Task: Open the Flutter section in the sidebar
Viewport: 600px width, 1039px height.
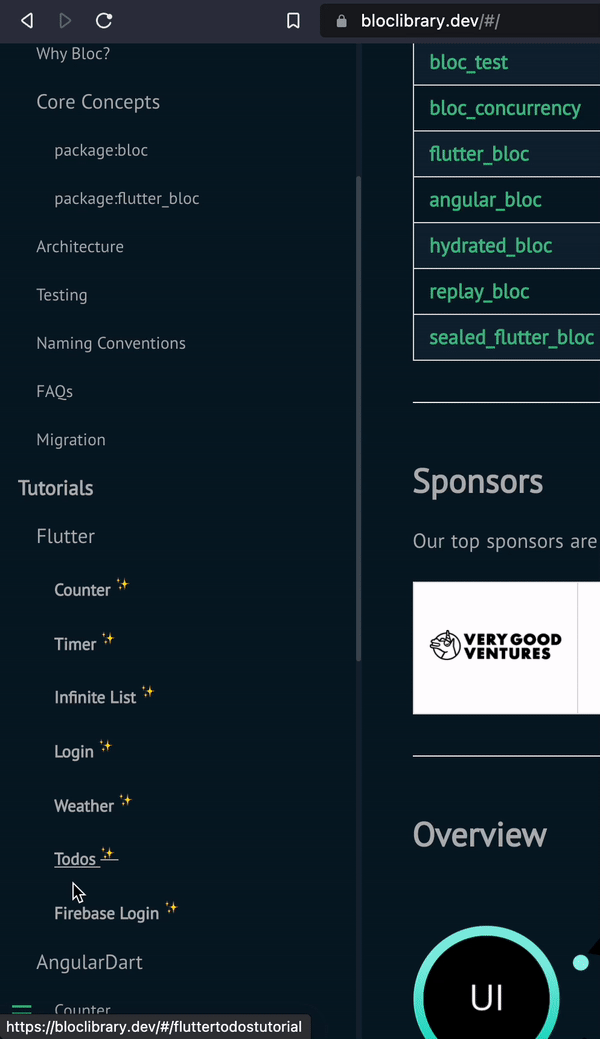Action: pyautogui.click(x=65, y=536)
